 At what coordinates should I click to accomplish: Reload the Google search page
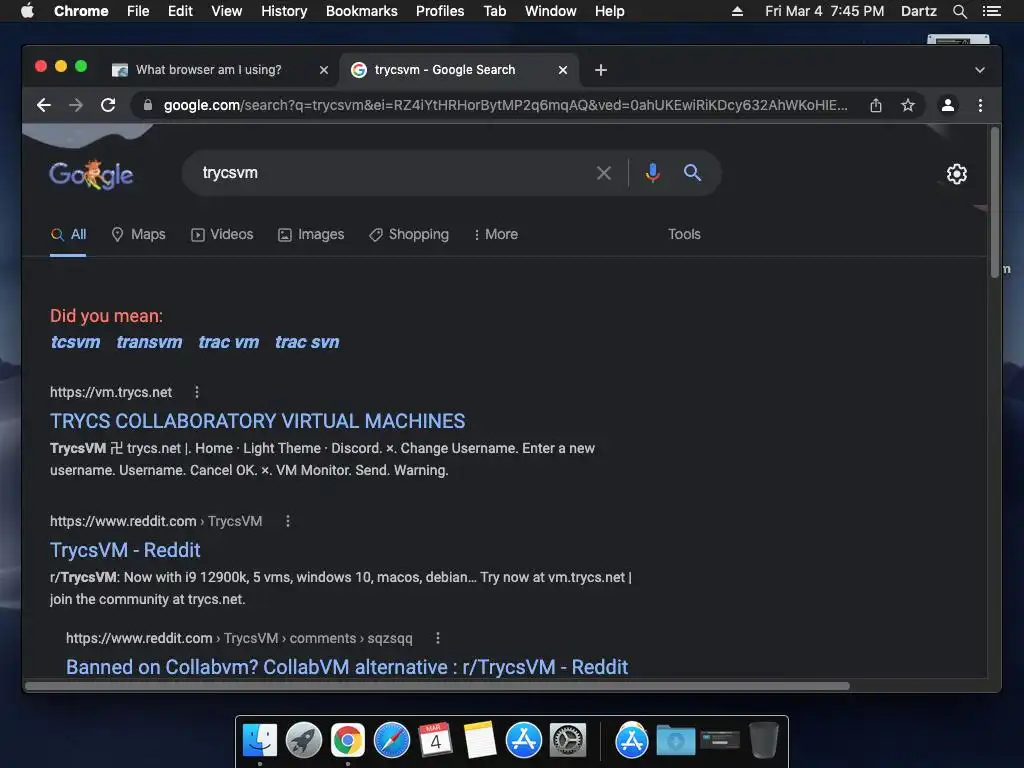108,105
